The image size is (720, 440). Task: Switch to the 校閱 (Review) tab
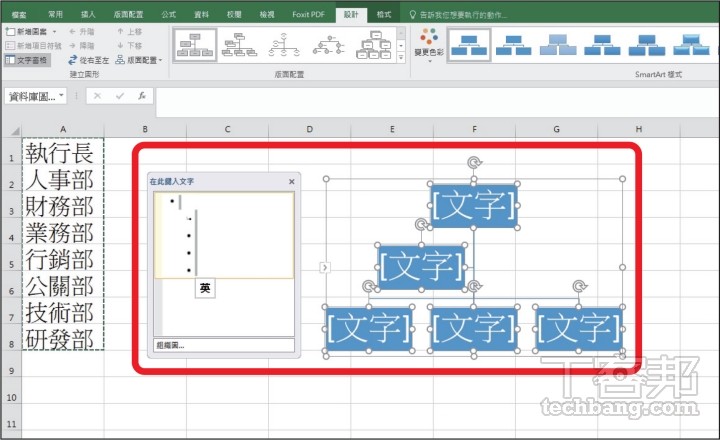[x=234, y=15]
